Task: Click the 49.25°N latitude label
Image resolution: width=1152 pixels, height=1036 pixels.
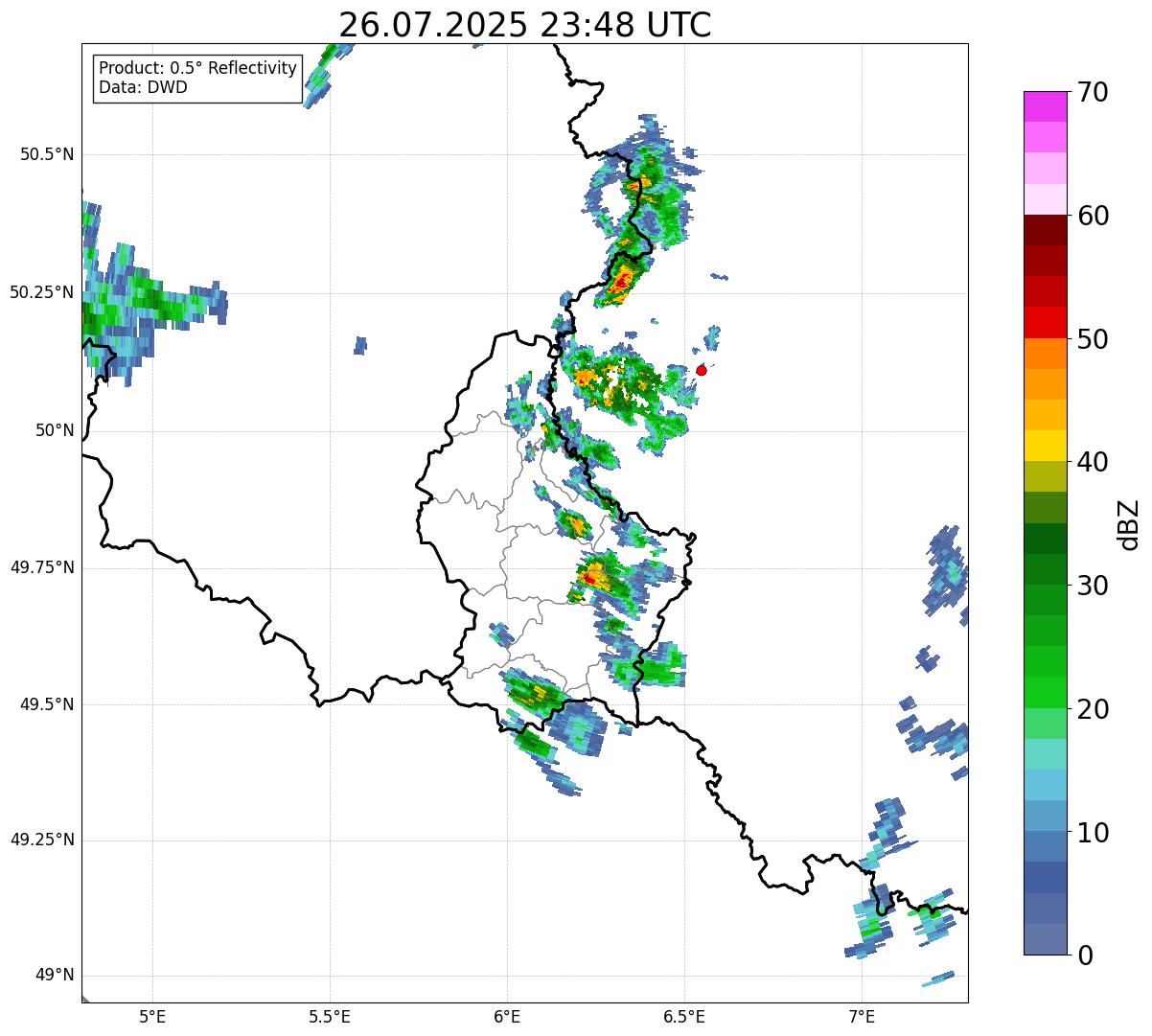Action: click(42, 840)
